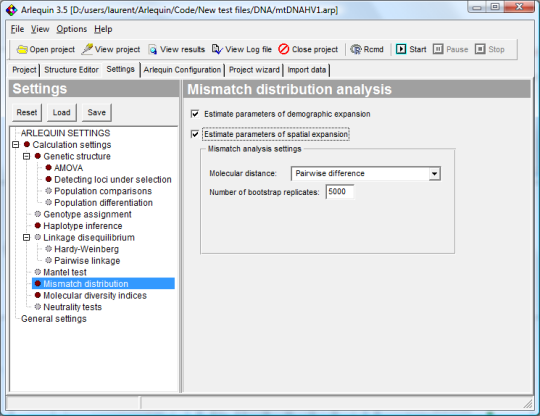Click the Rcmd R icon
This screenshot has height=416, width=540.
tap(356, 50)
